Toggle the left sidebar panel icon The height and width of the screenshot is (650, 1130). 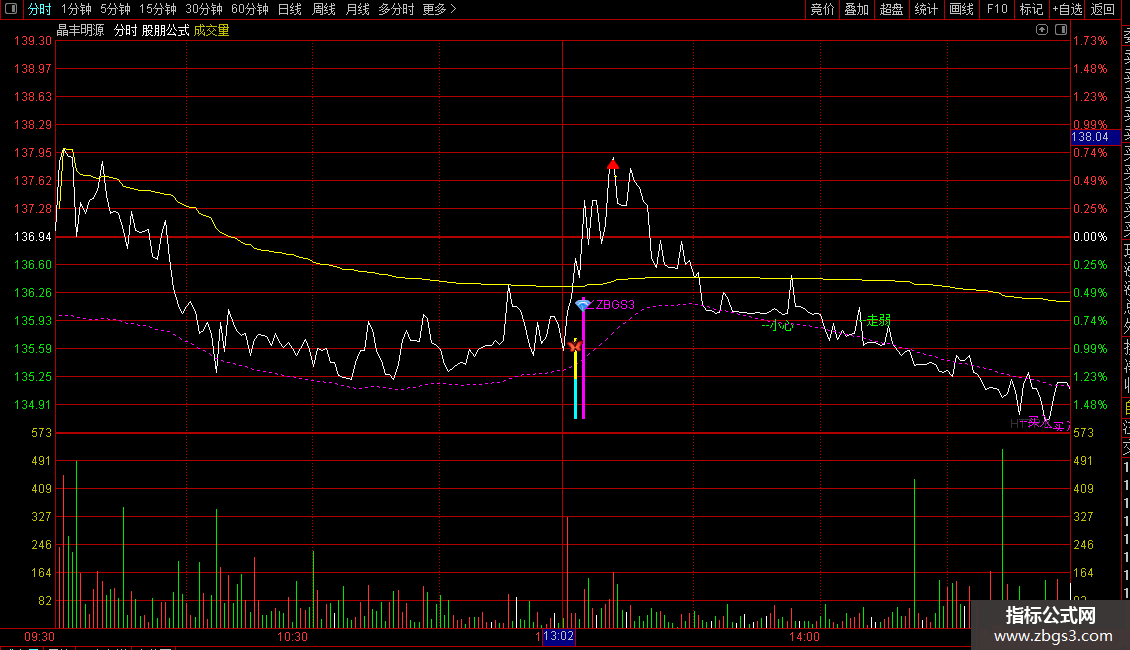pos(11,9)
